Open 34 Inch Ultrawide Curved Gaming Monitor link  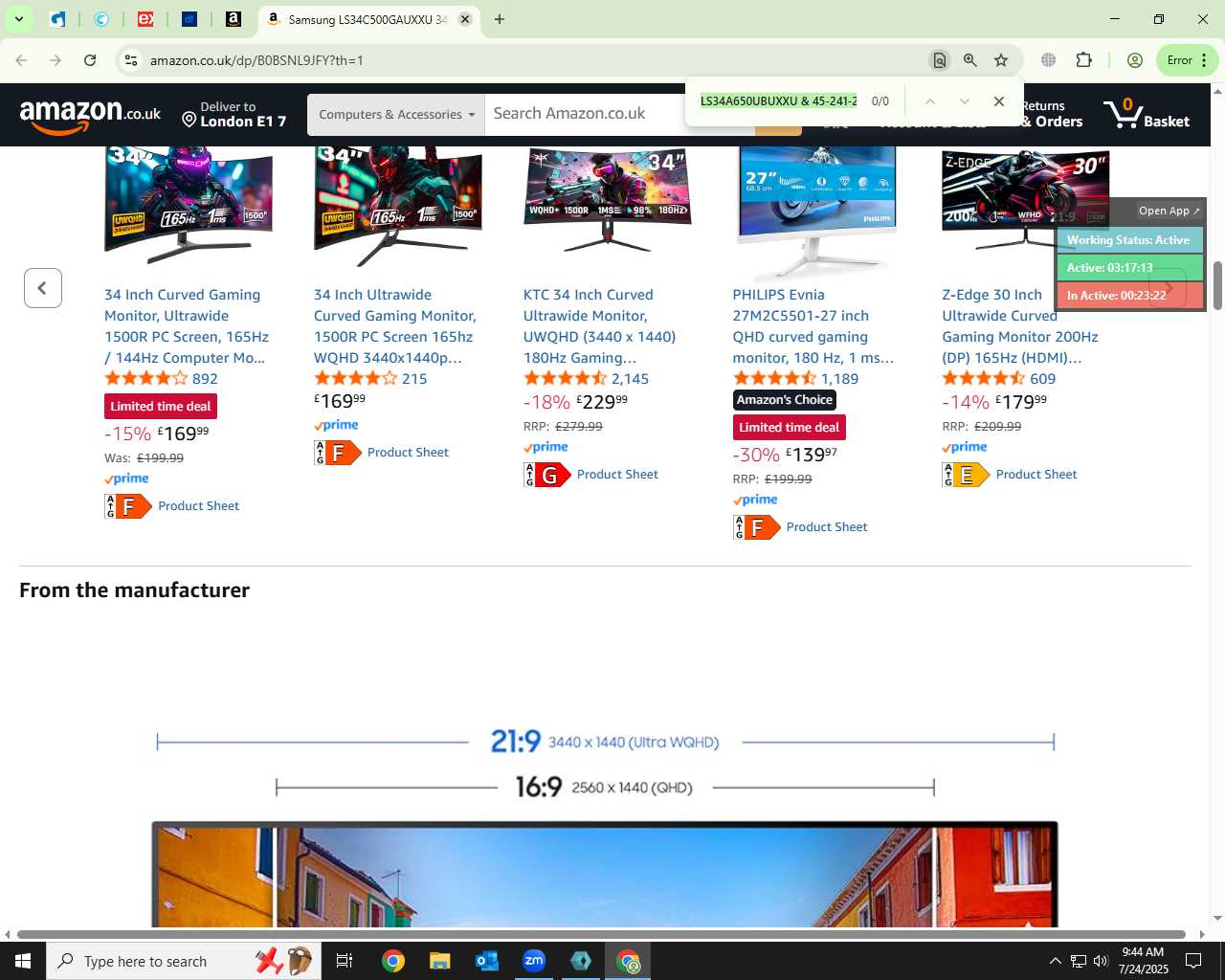[x=395, y=326]
